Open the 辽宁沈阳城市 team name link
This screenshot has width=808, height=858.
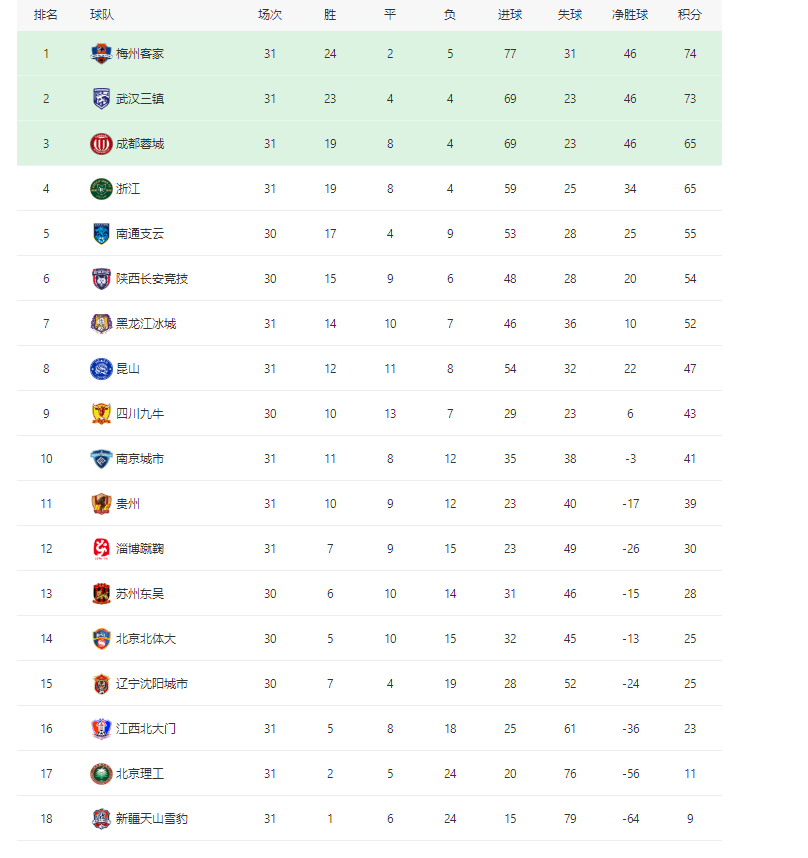[152, 684]
